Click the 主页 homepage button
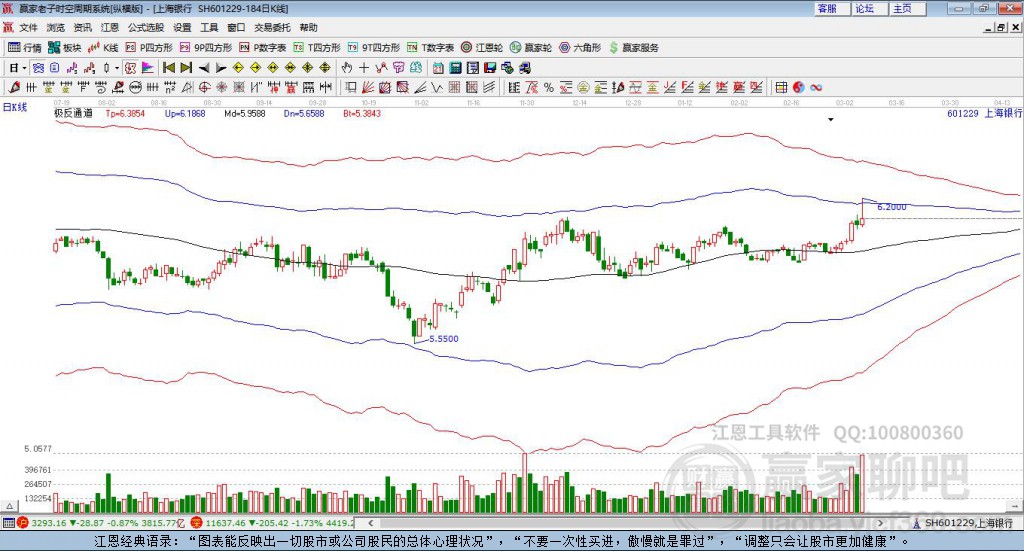 coord(908,8)
